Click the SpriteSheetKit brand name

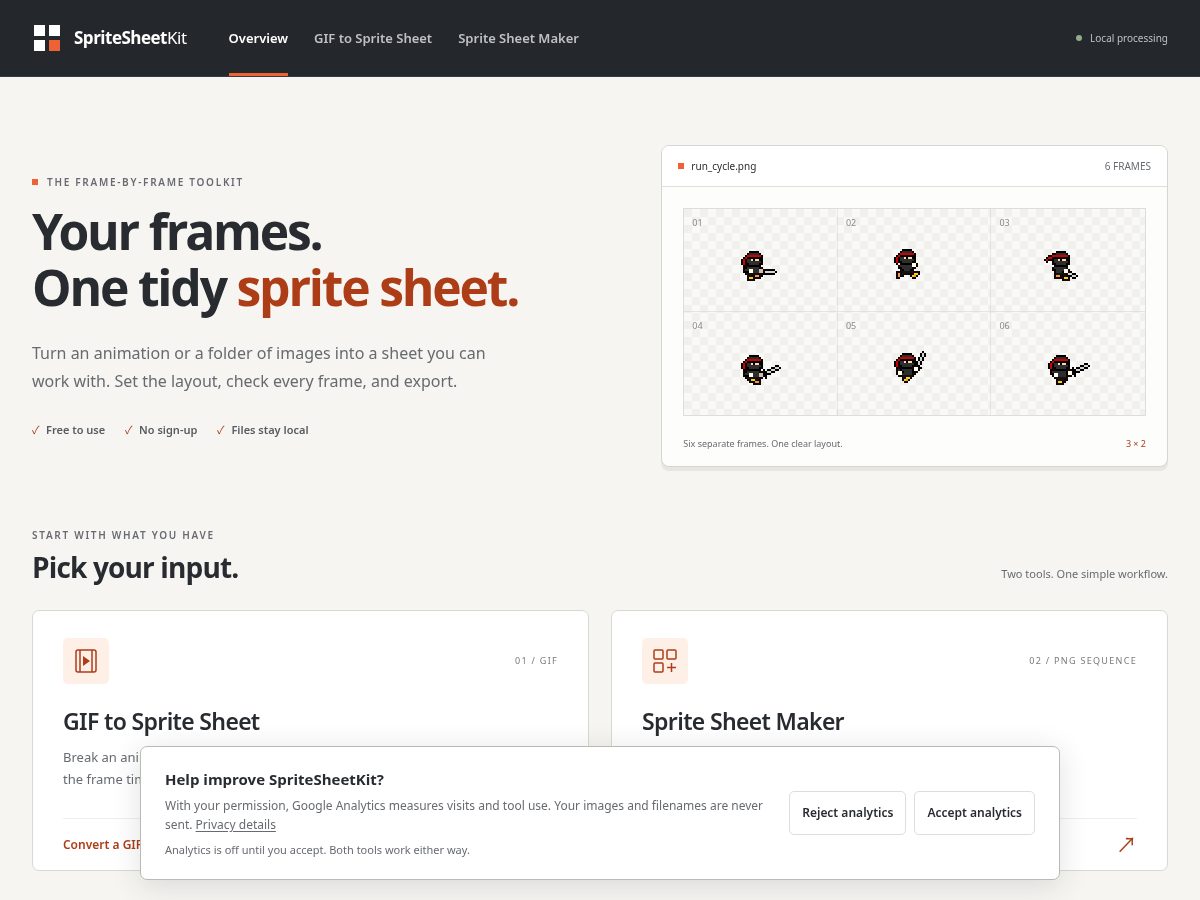130,38
